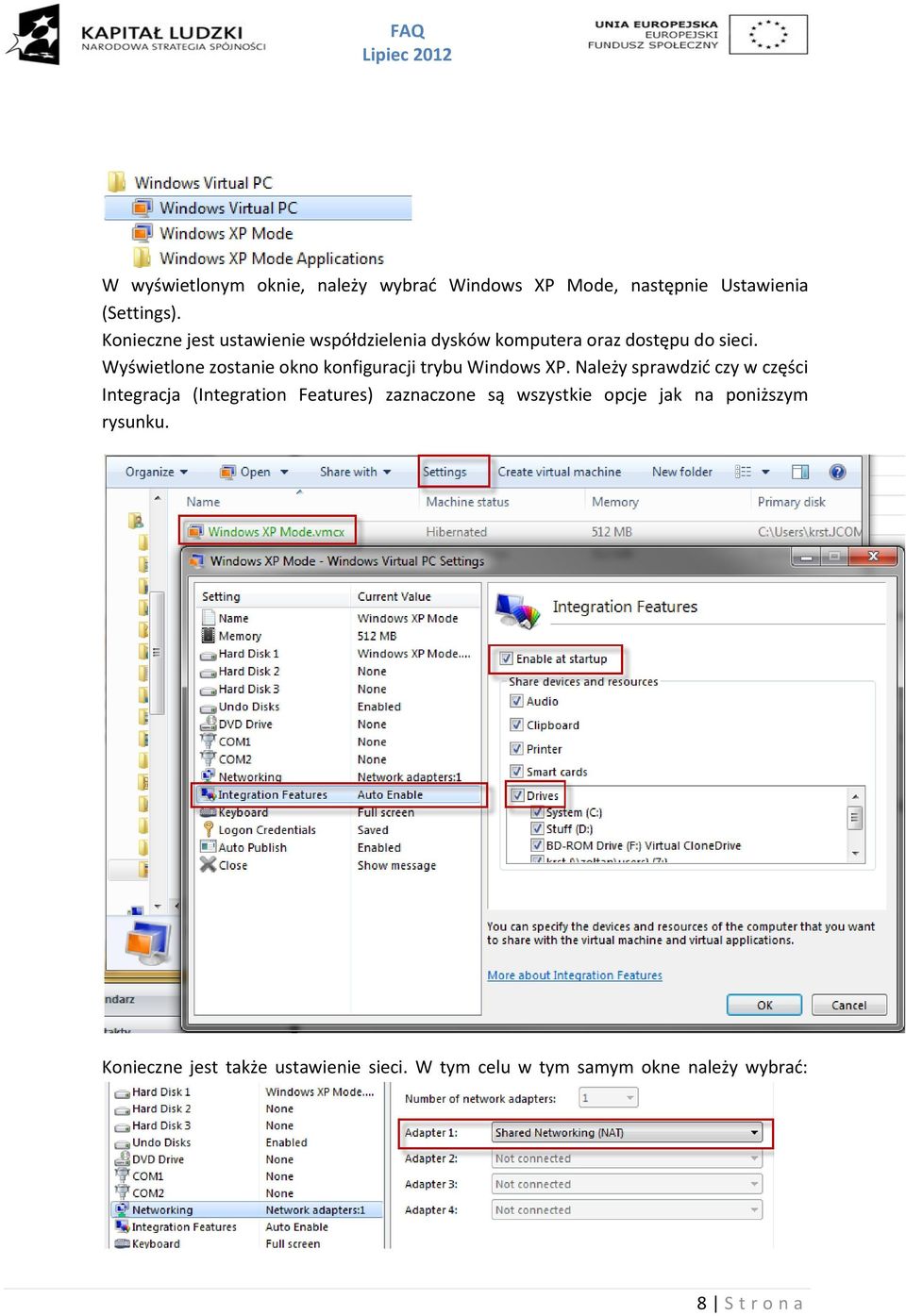Select the Keyboard icon in settings list

click(209, 812)
